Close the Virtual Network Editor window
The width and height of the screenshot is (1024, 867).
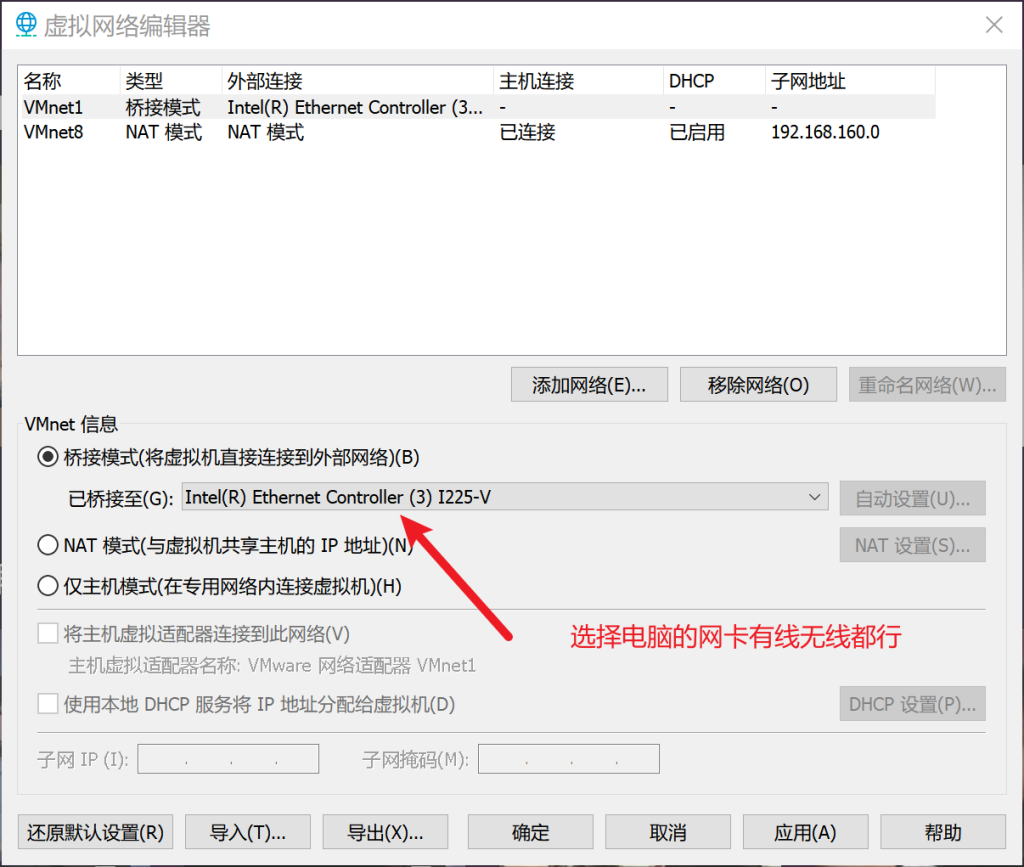click(994, 25)
